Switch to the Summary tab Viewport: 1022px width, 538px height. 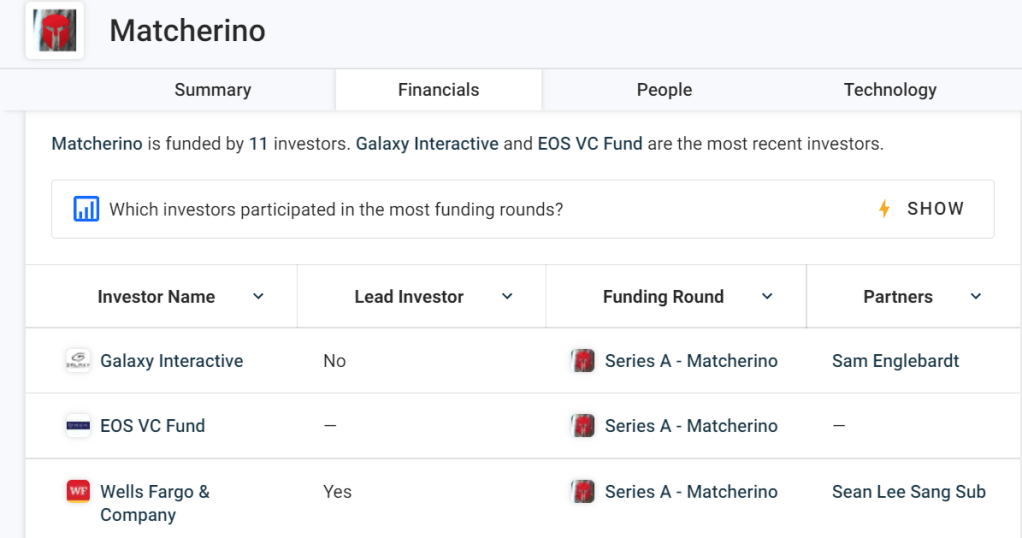coord(212,90)
